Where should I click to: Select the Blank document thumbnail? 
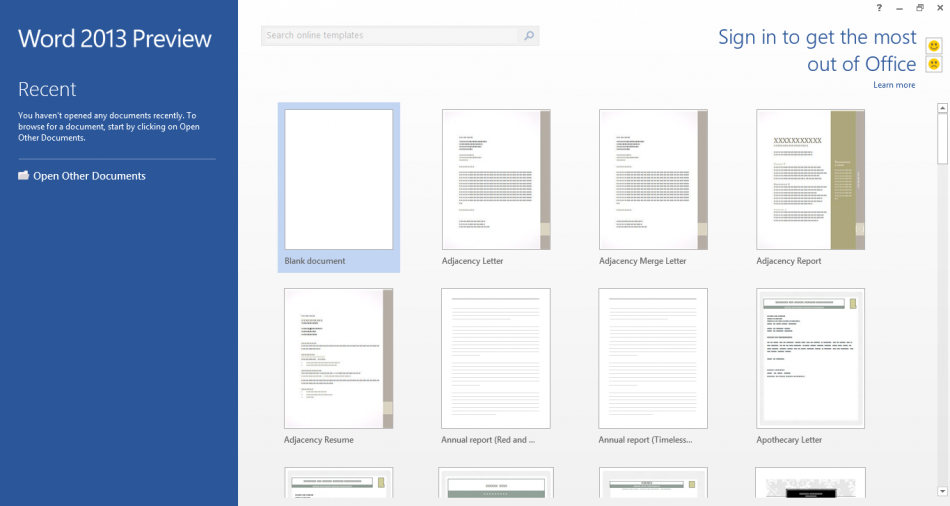coord(339,179)
